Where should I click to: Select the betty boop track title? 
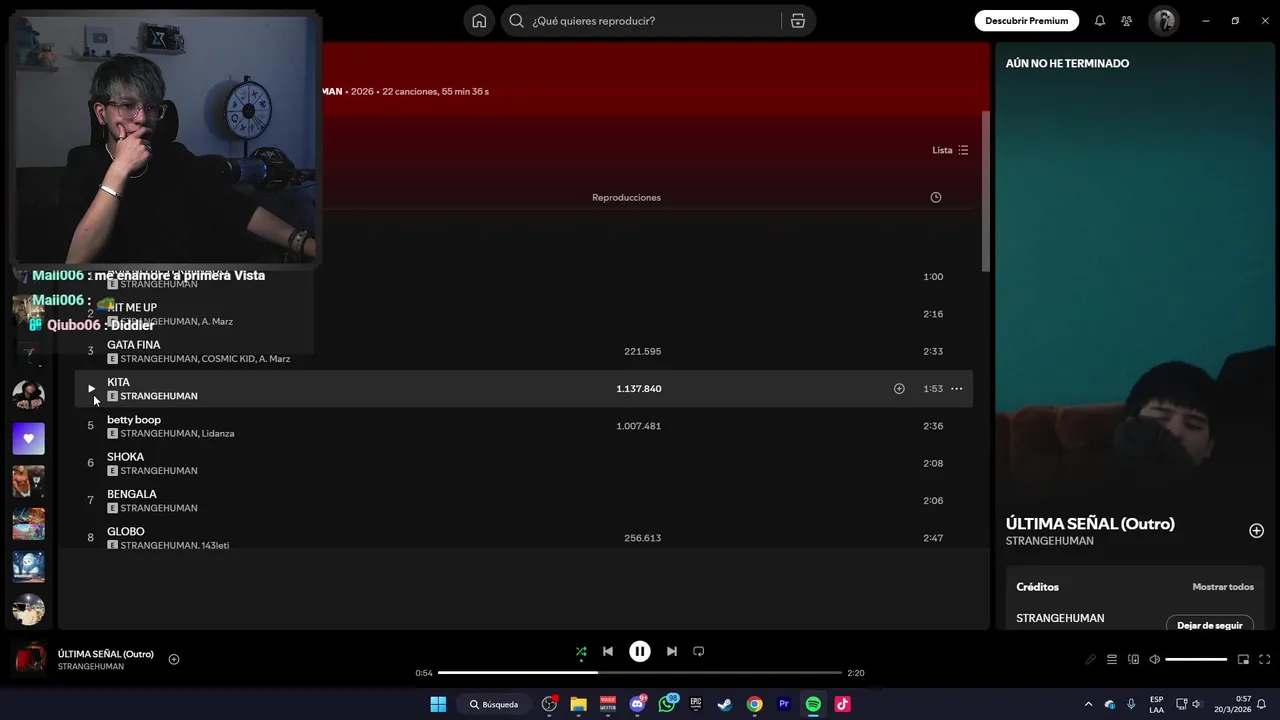134,419
